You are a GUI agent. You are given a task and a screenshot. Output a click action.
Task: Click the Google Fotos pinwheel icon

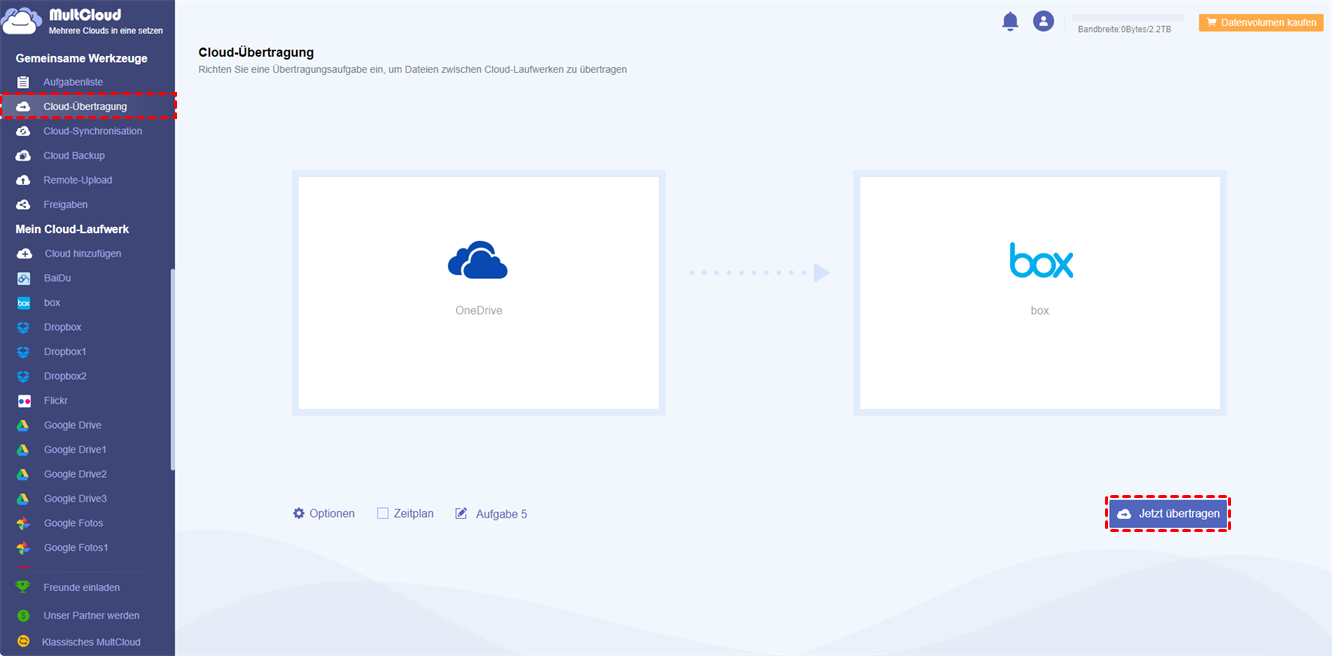(x=23, y=523)
